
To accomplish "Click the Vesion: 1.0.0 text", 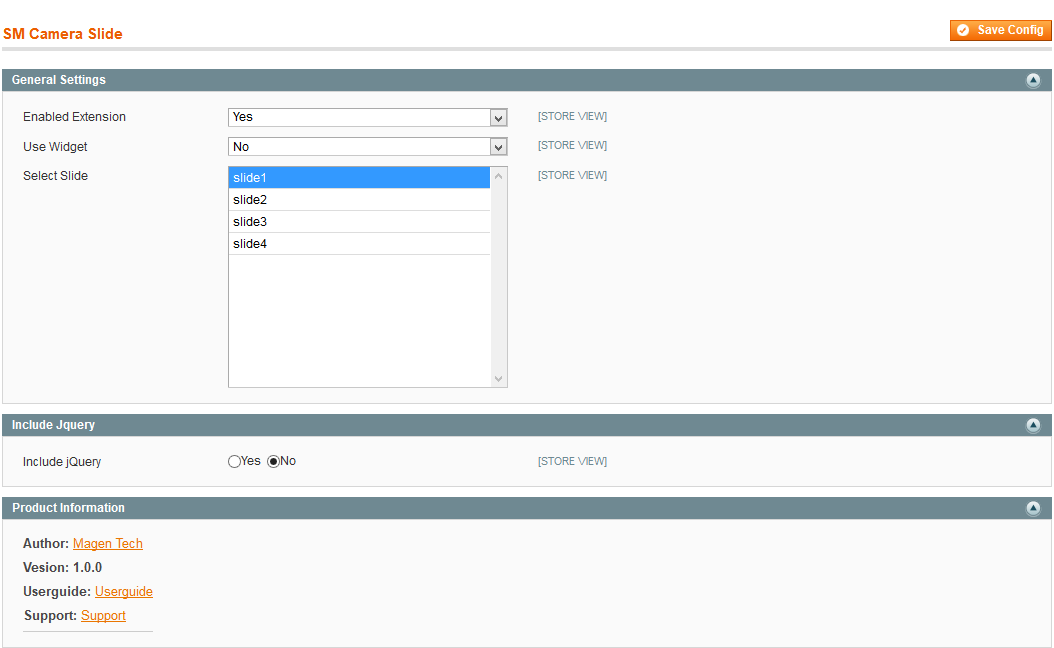I will click(63, 567).
